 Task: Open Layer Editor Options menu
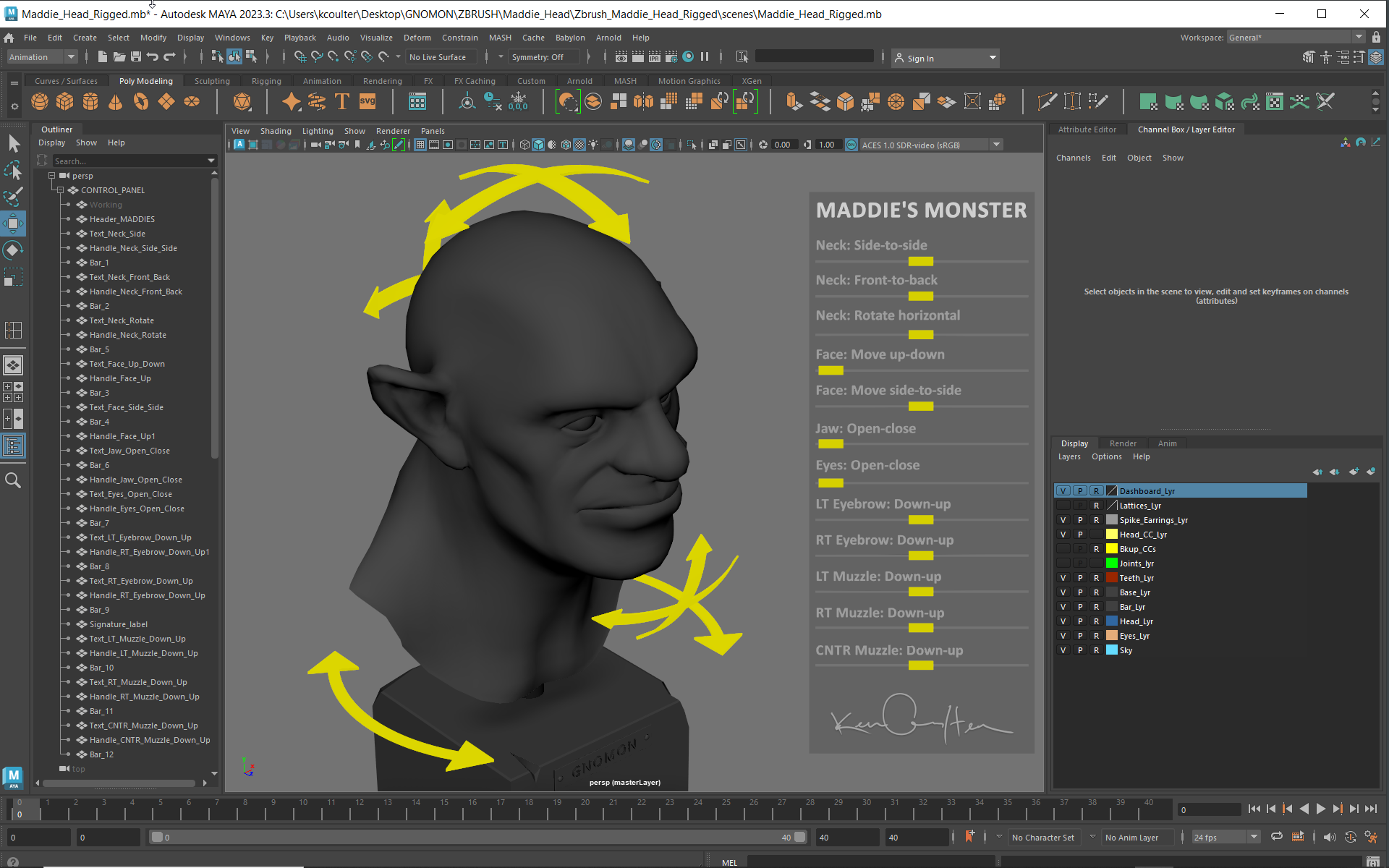point(1106,456)
